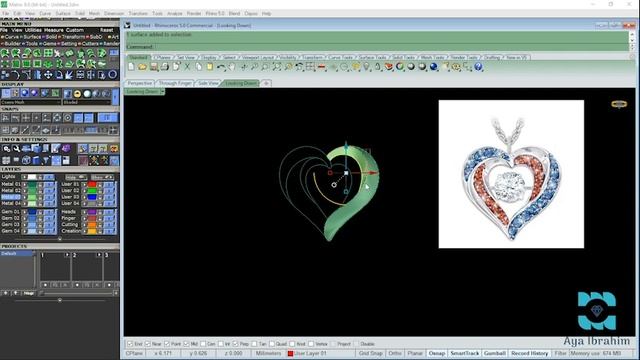The image size is (640, 360).
Task: Enable the Cen osnap checkbox
Action: tap(203, 344)
